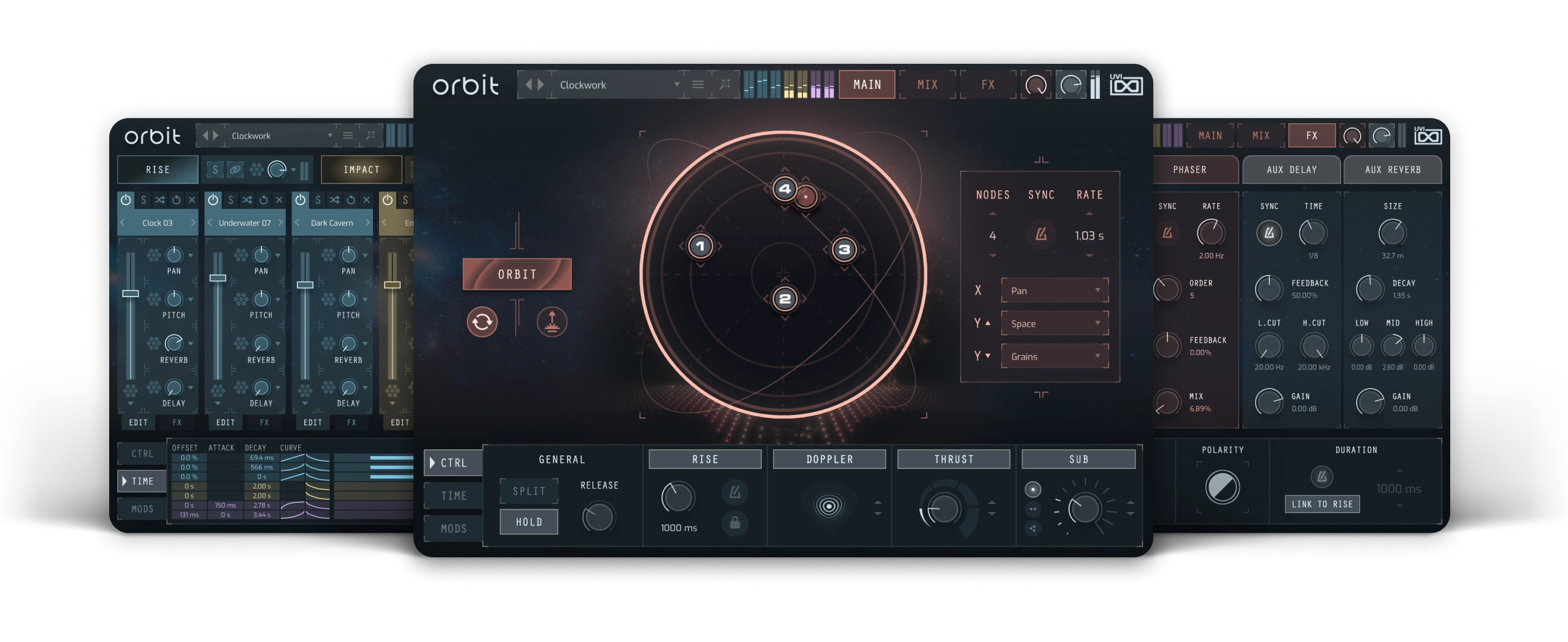This screenshot has height=642, width=1568.
Task: Select node 3 in the orbit circle
Action: (x=844, y=249)
